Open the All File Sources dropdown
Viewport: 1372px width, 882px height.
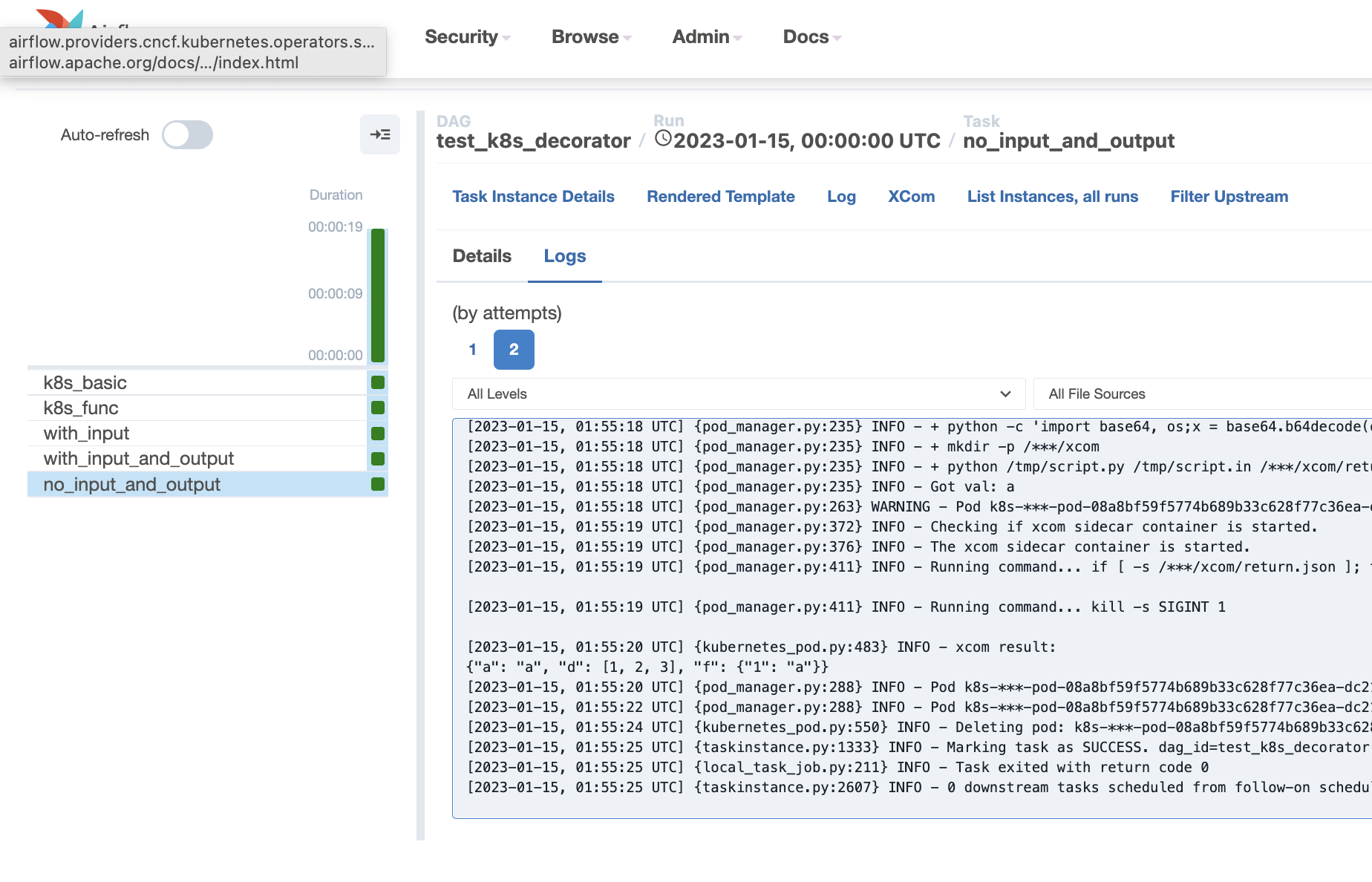[1202, 394]
